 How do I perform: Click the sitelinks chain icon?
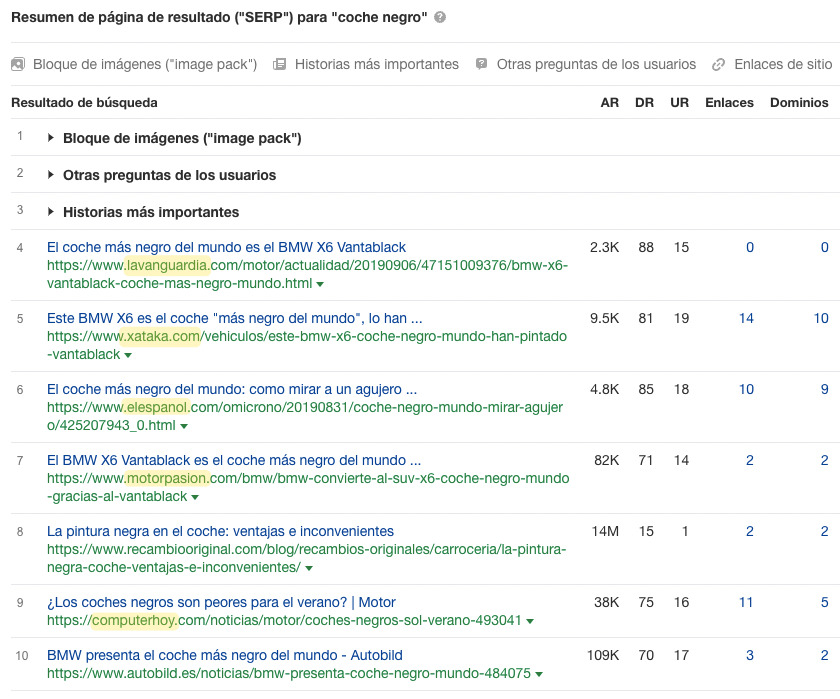(x=718, y=65)
